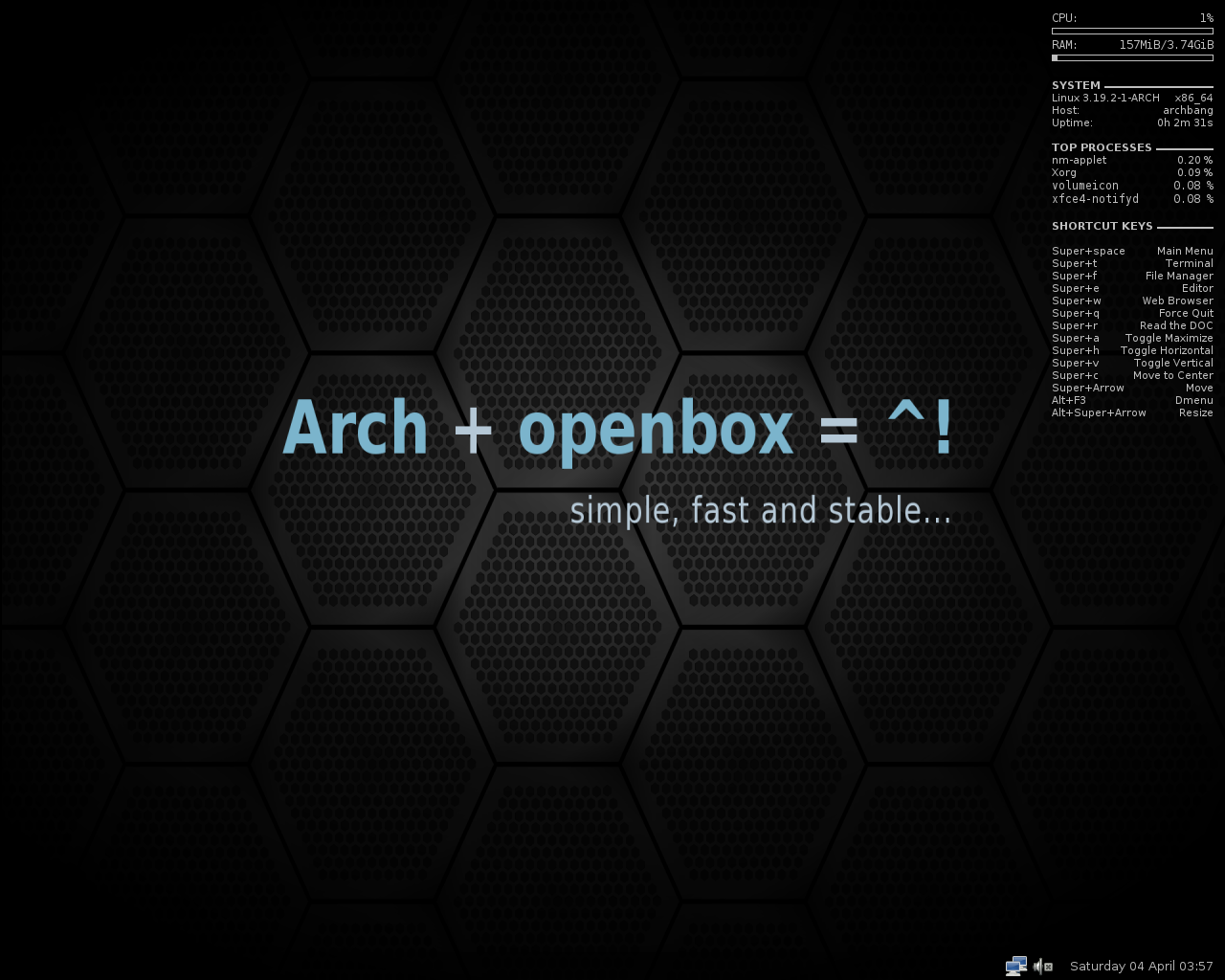This screenshot has height=980, width=1225.
Task: Click the TOP PROCESSES section header
Action: pyautogui.click(x=1102, y=147)
